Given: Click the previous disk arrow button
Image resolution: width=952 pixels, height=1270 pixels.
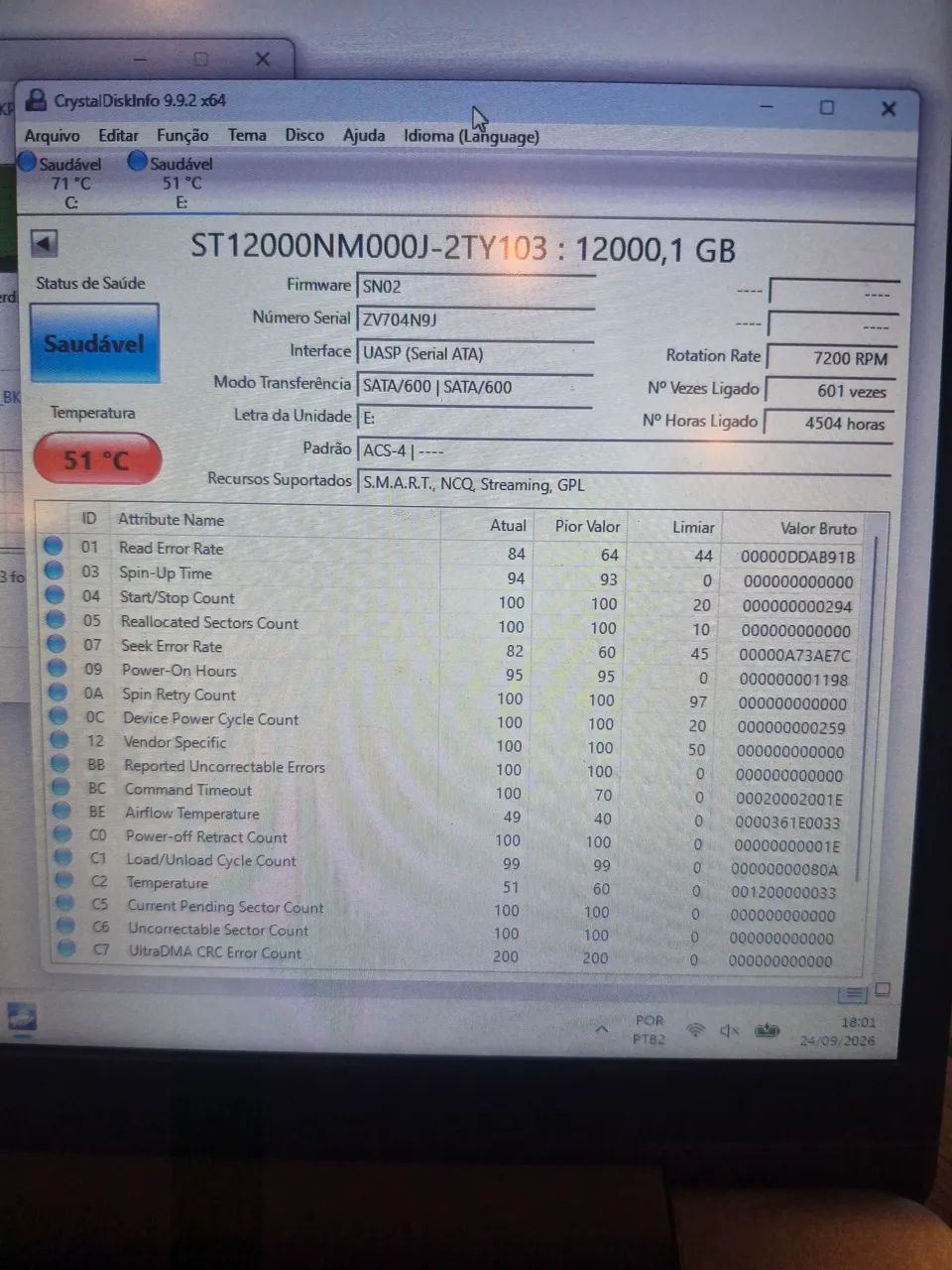Looking at the screenshot, I should point(45,243).
